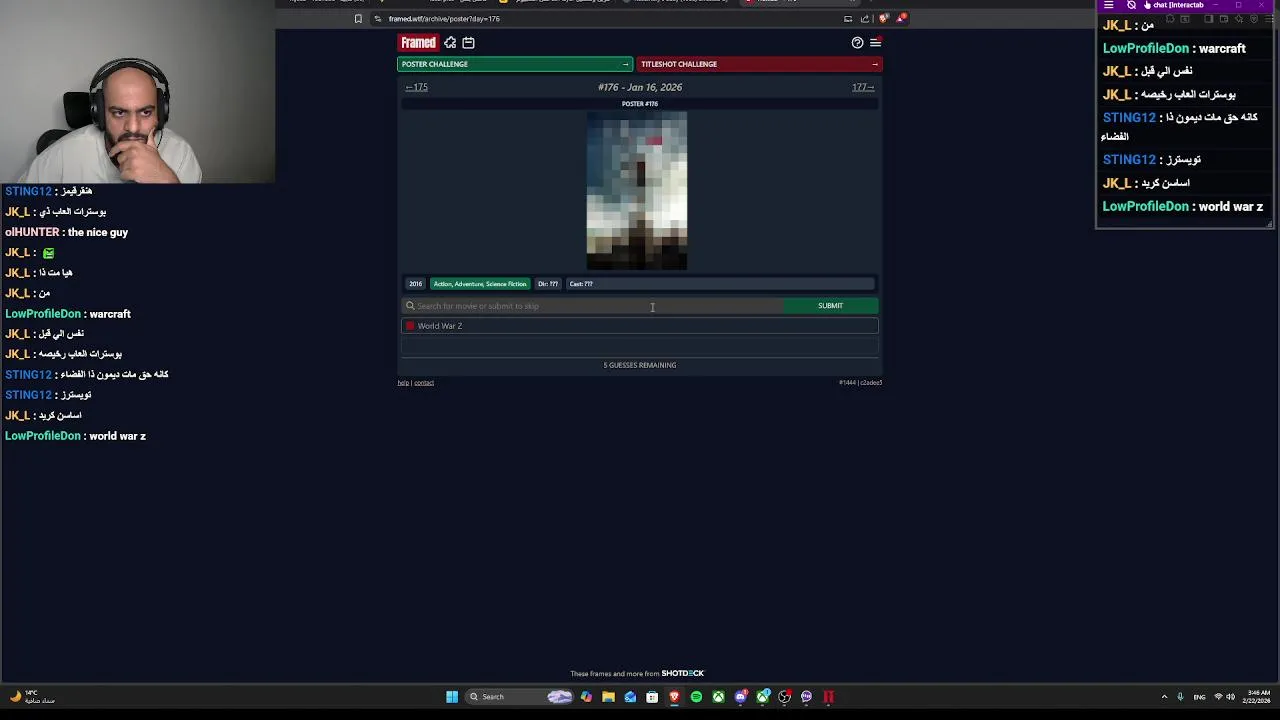Click the microphone tray icon
This screenshot has height=720, width=1280.
click(1180, 697)
